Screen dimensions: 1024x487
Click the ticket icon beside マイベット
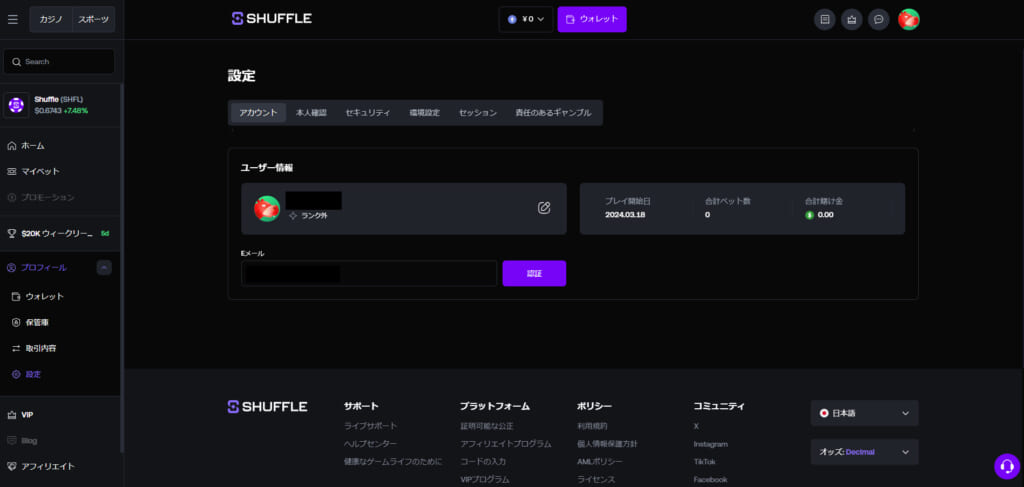click(11, 172)
